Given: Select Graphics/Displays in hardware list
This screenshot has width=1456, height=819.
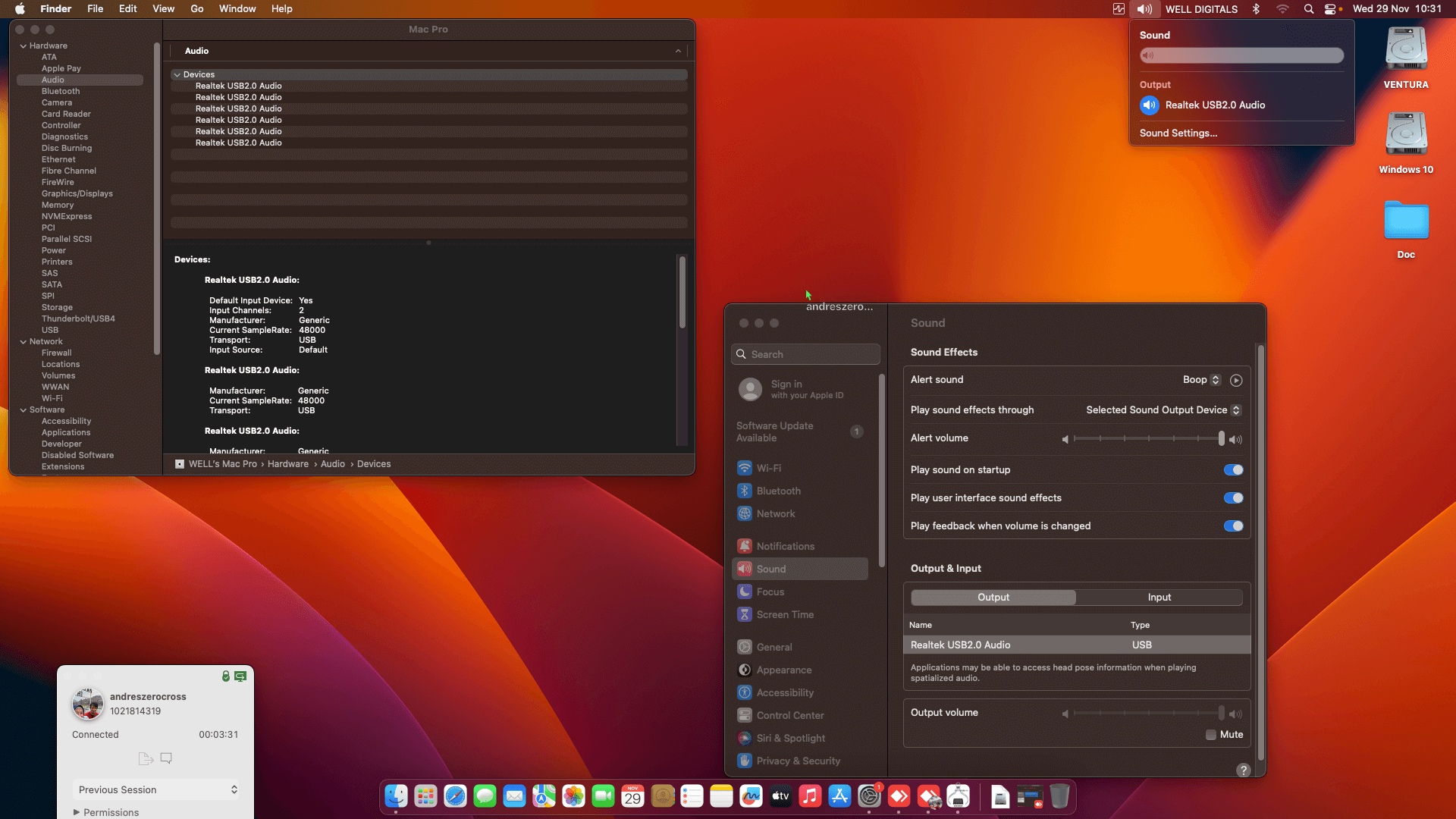Looking at the screenshot, I should [77, 194].
